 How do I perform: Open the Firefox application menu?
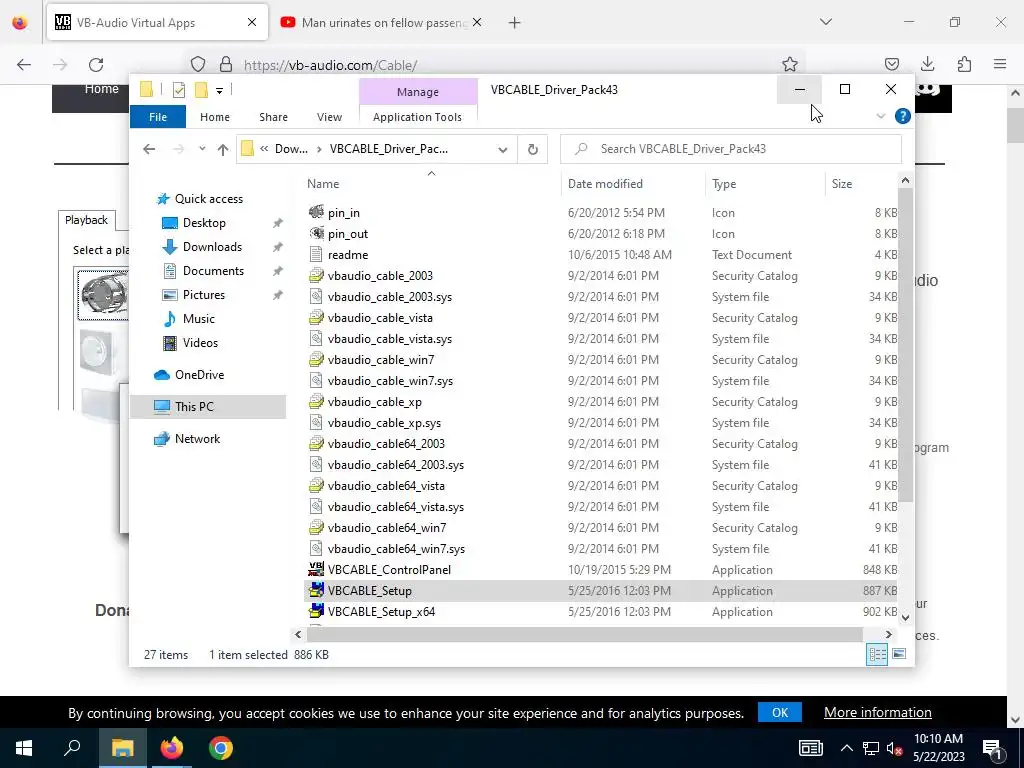[1000, 64]
